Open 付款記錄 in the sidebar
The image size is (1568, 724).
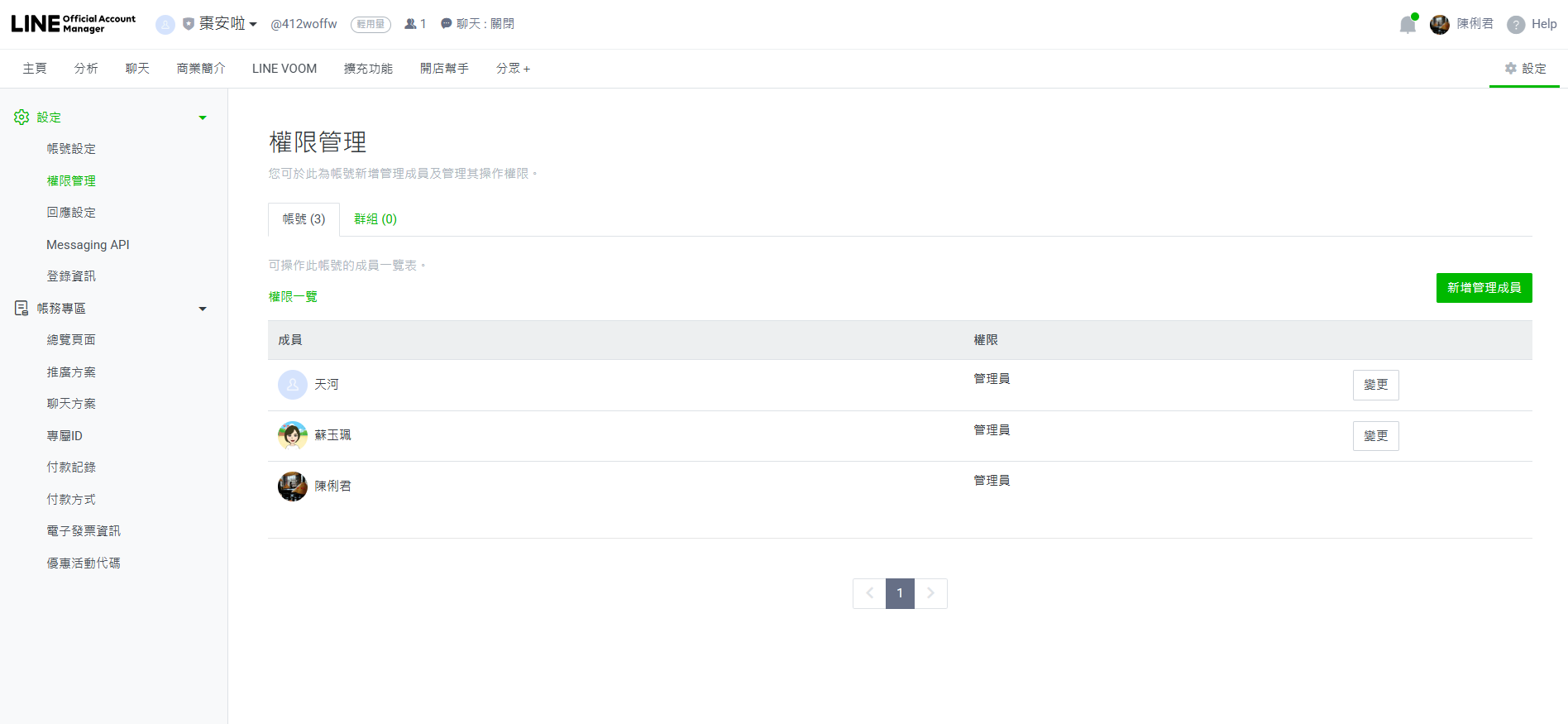click(x=71, y=467)
